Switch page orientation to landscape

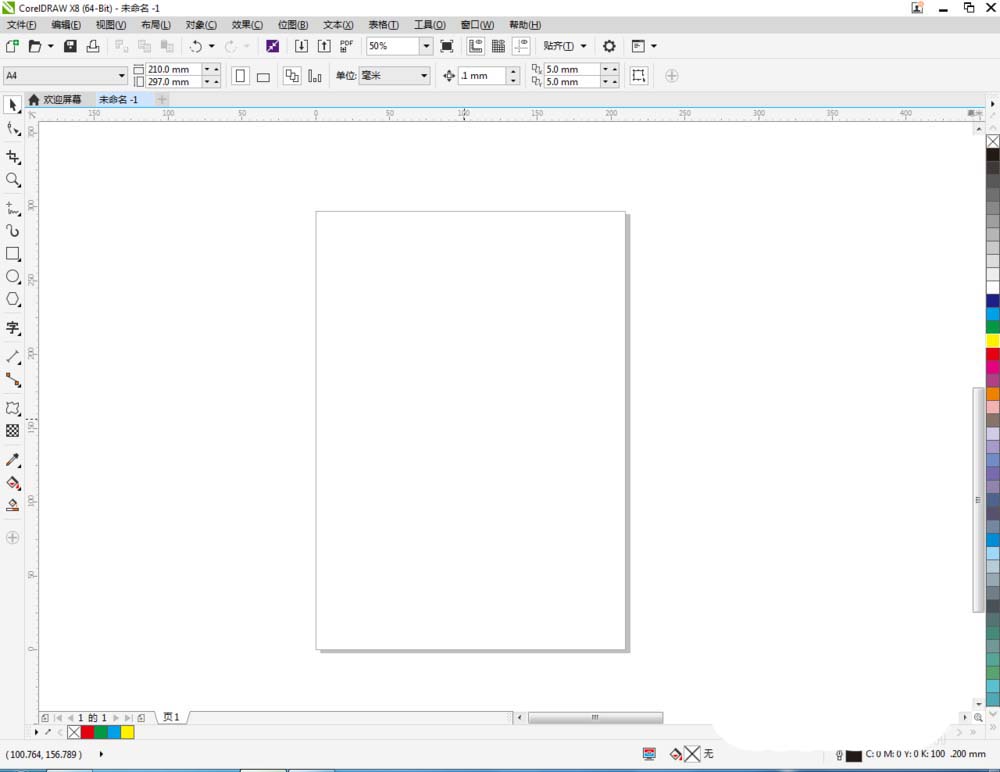click(x=263, y=75)
